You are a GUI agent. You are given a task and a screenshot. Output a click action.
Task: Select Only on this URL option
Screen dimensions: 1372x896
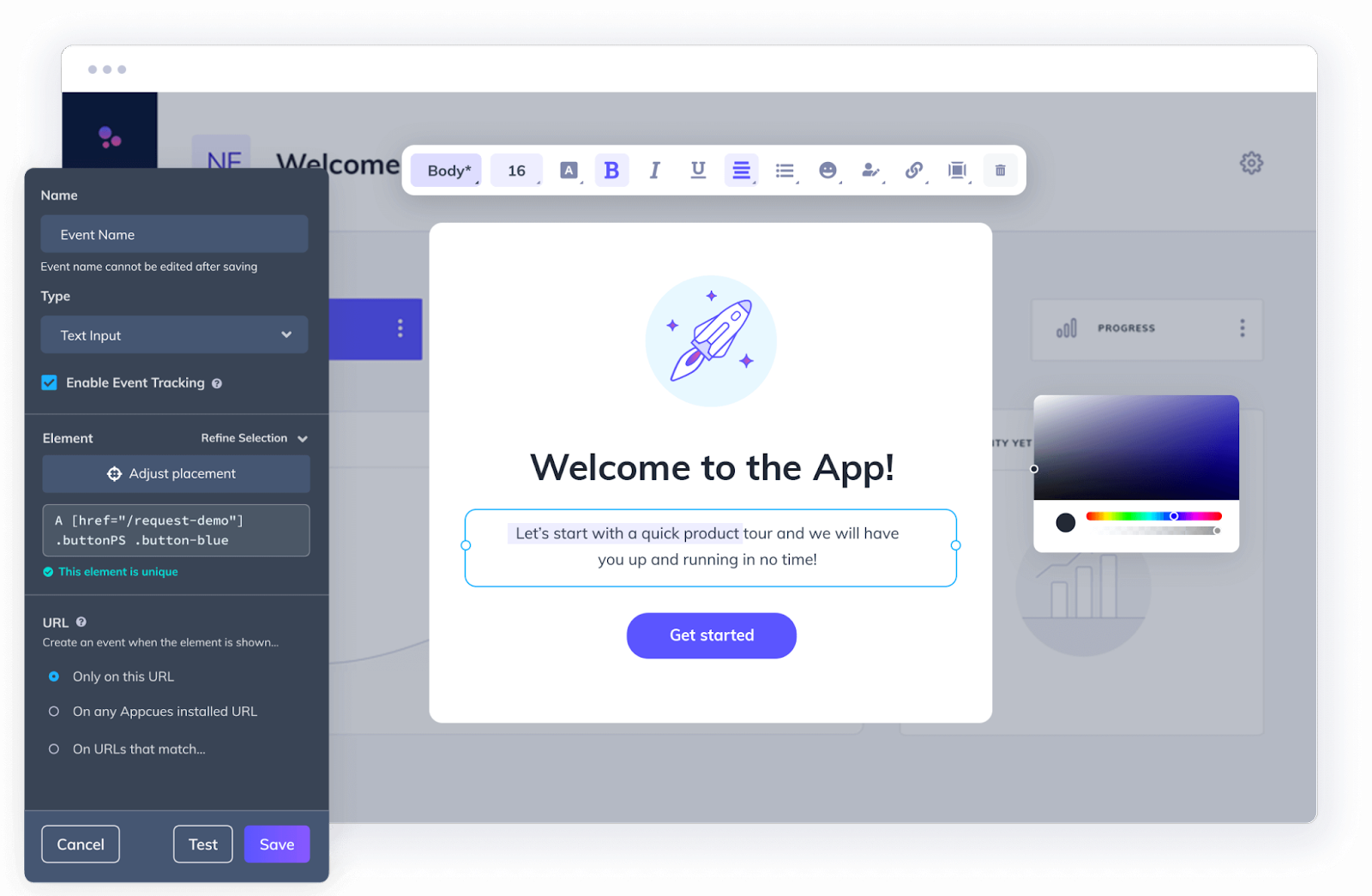(54, 677)
